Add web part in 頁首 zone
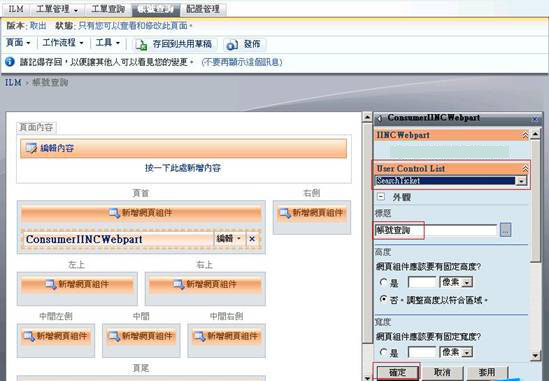549x381 pixels. [141, 213]
